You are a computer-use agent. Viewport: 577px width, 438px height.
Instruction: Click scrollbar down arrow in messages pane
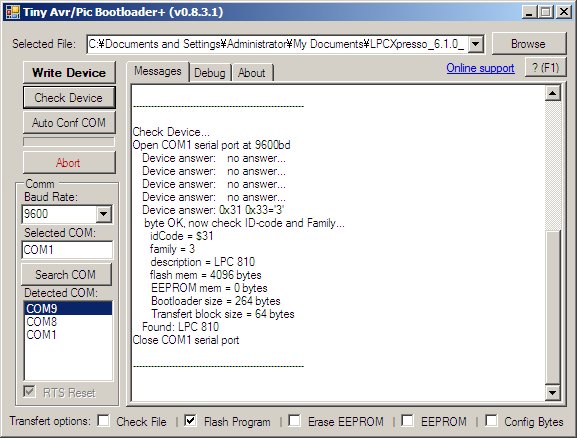pos(552,393)
